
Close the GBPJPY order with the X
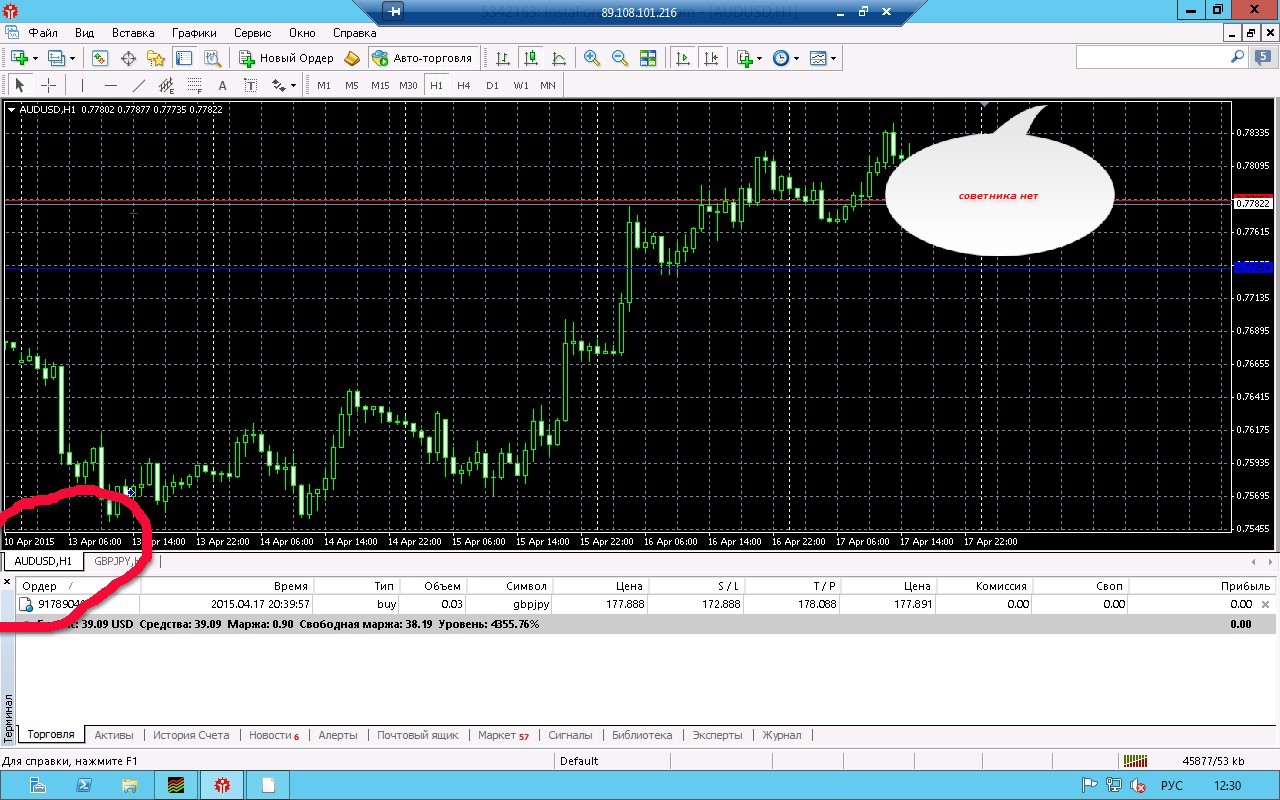pos(1266,604)
